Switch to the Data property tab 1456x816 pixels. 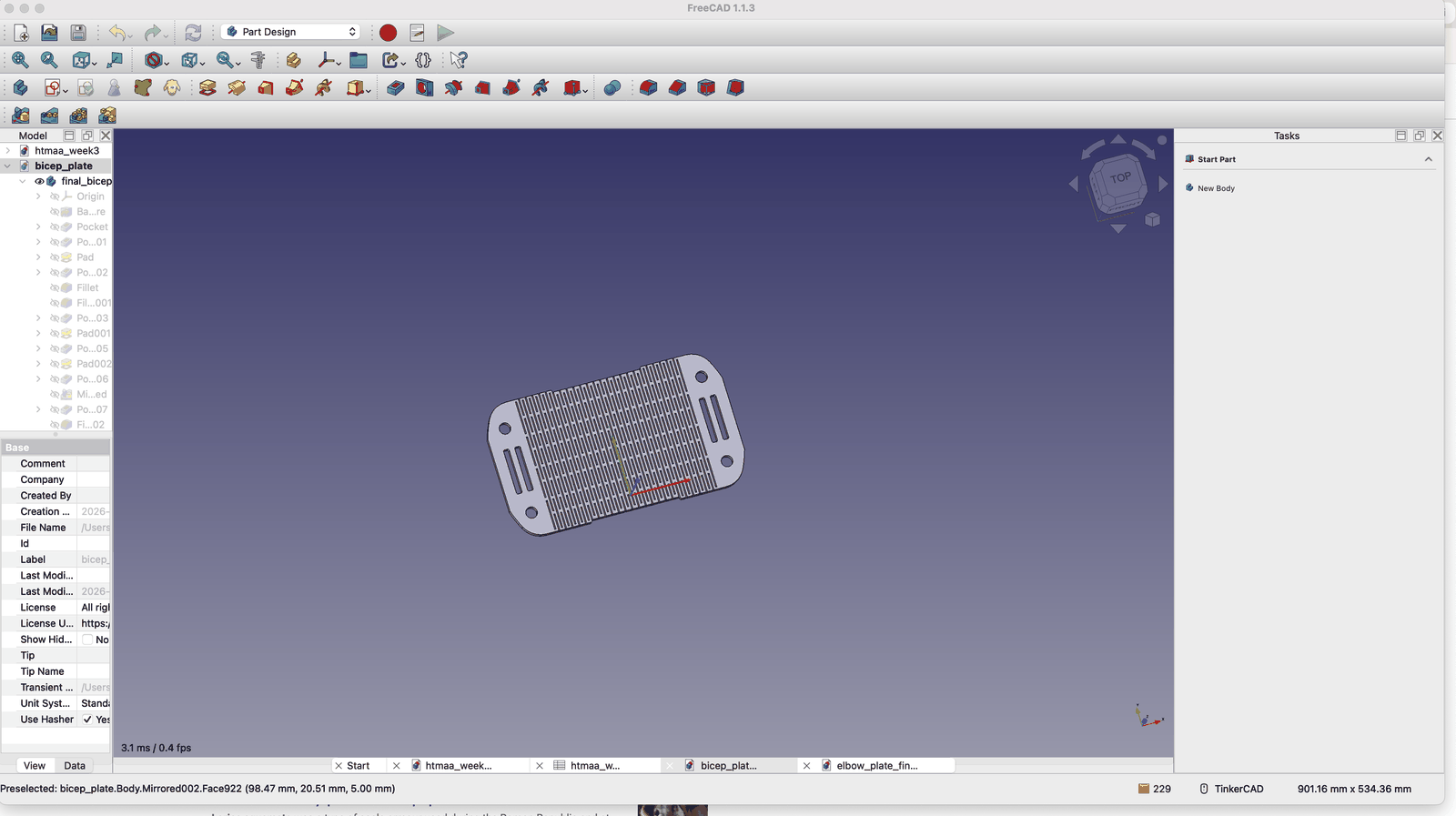[x=75, y=766]
